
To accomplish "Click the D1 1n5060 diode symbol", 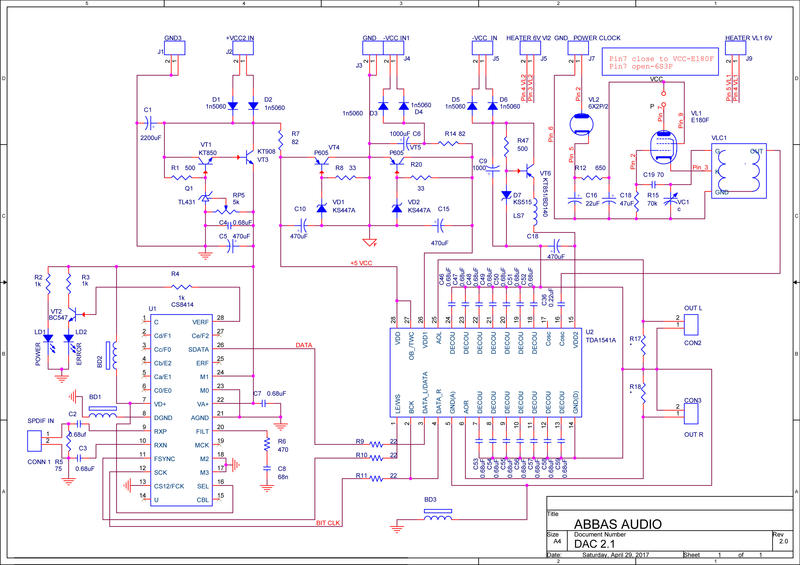I will pyautogui.click(x=233, y=106).
